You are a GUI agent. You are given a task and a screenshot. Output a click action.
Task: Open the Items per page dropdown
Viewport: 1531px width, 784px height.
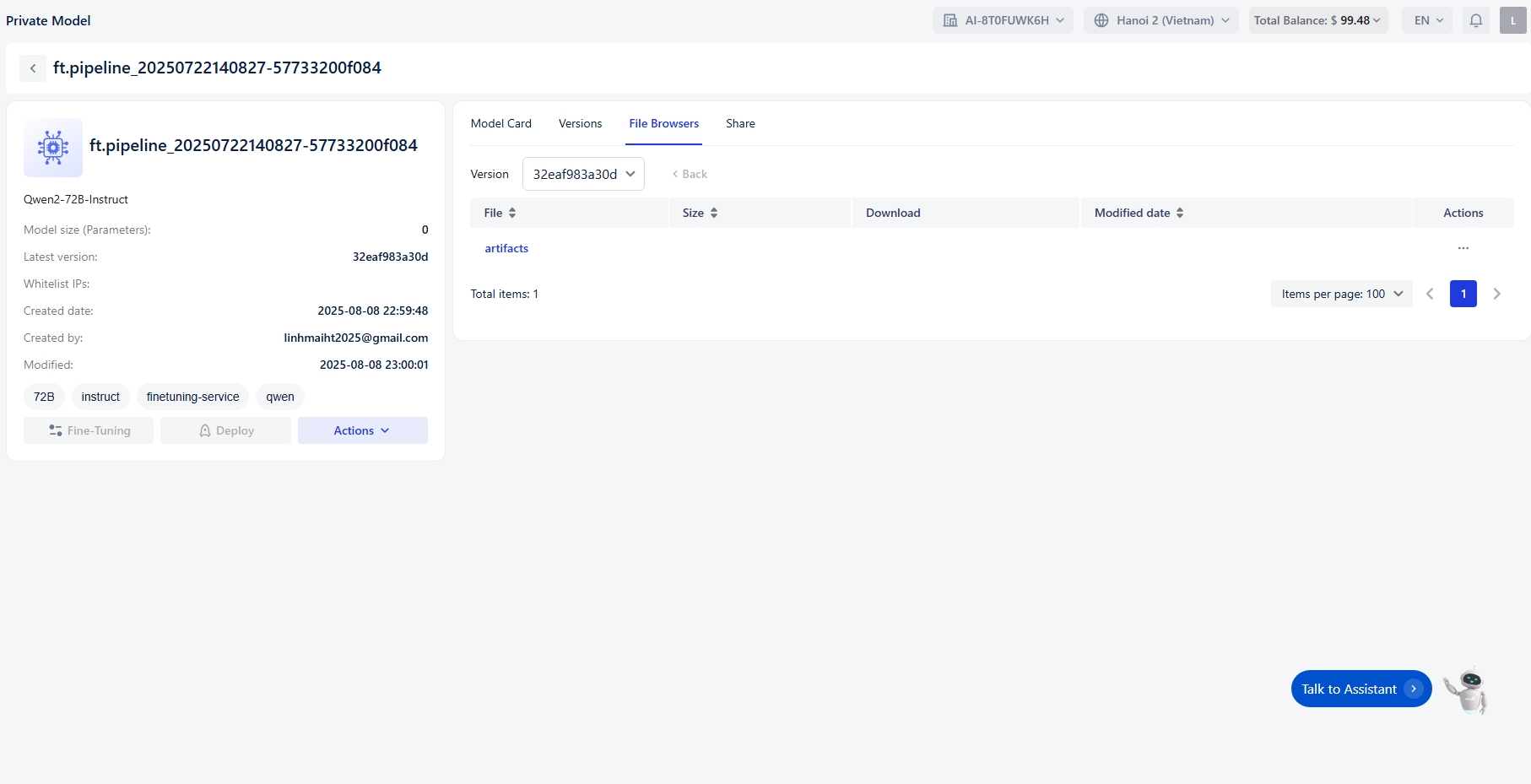coord(1341,294)
